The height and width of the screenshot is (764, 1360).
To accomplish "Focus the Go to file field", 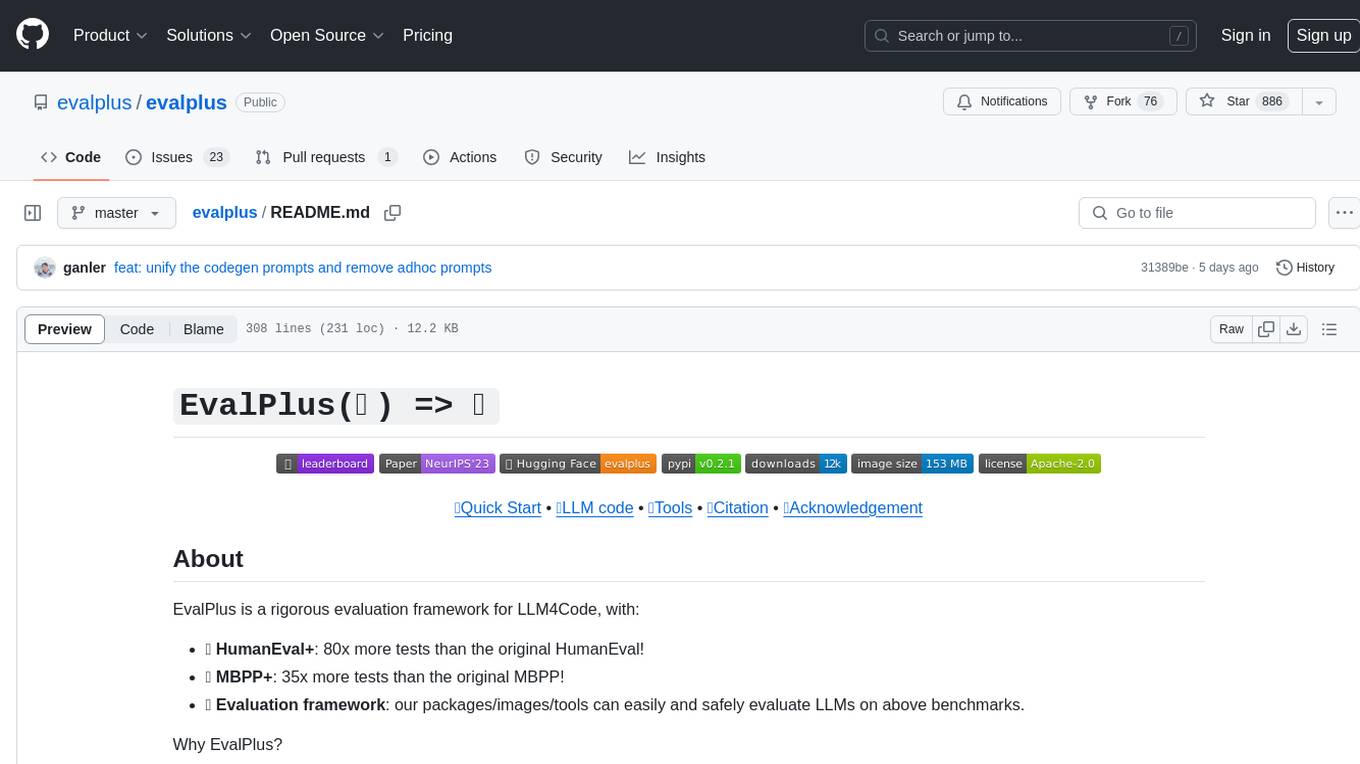I will point(1197,213).
